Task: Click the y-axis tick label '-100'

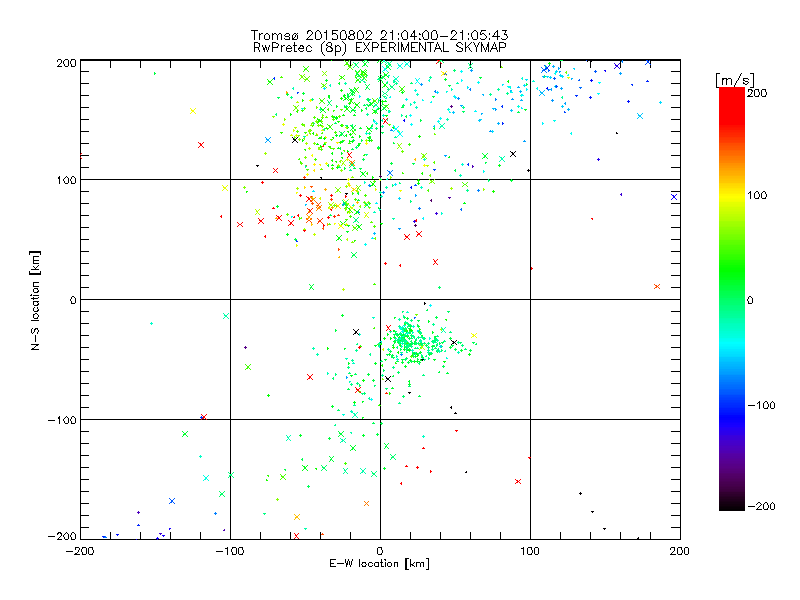Action: coord(62,420)
